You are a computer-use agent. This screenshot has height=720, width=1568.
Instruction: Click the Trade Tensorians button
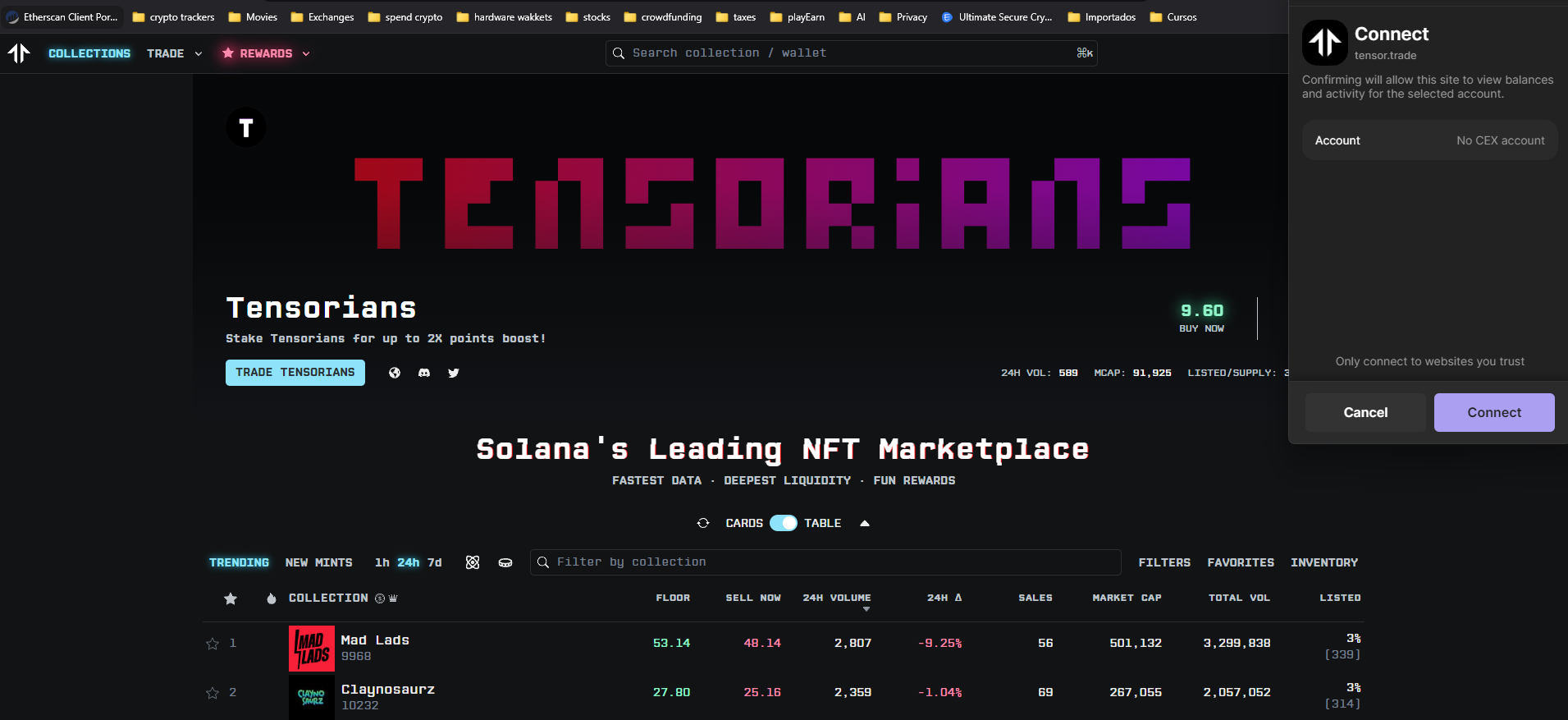(295, 373)
